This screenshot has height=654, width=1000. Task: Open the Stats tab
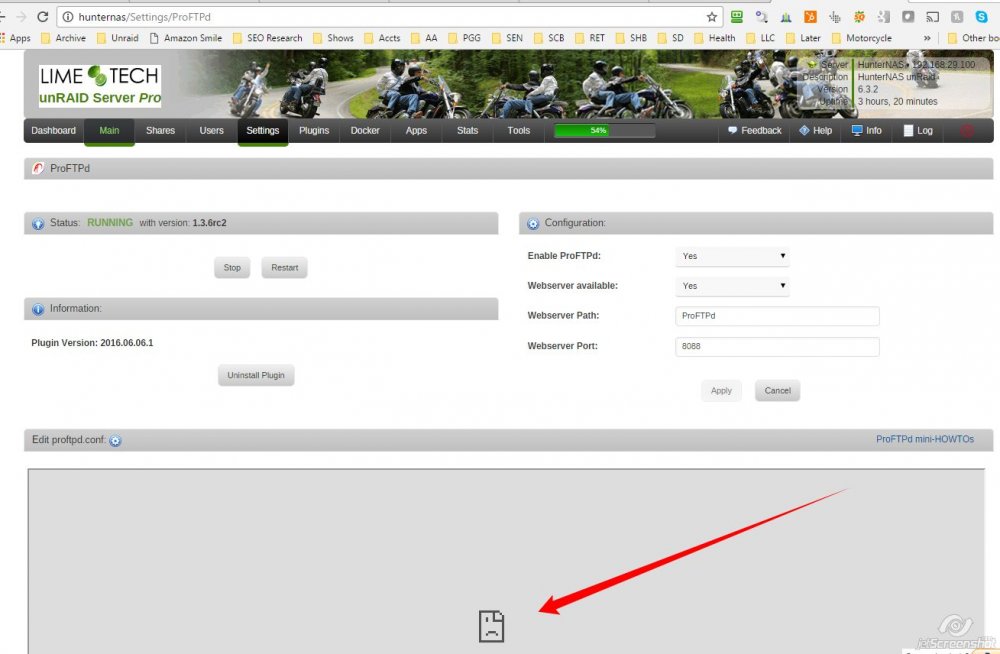tap(467, 131)
